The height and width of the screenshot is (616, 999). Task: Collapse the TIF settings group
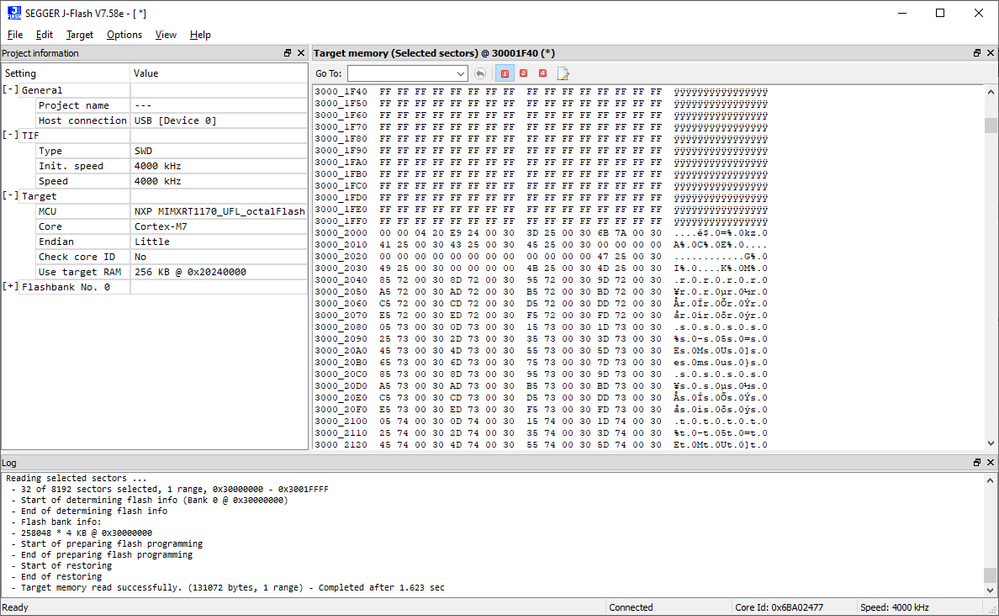10,135
